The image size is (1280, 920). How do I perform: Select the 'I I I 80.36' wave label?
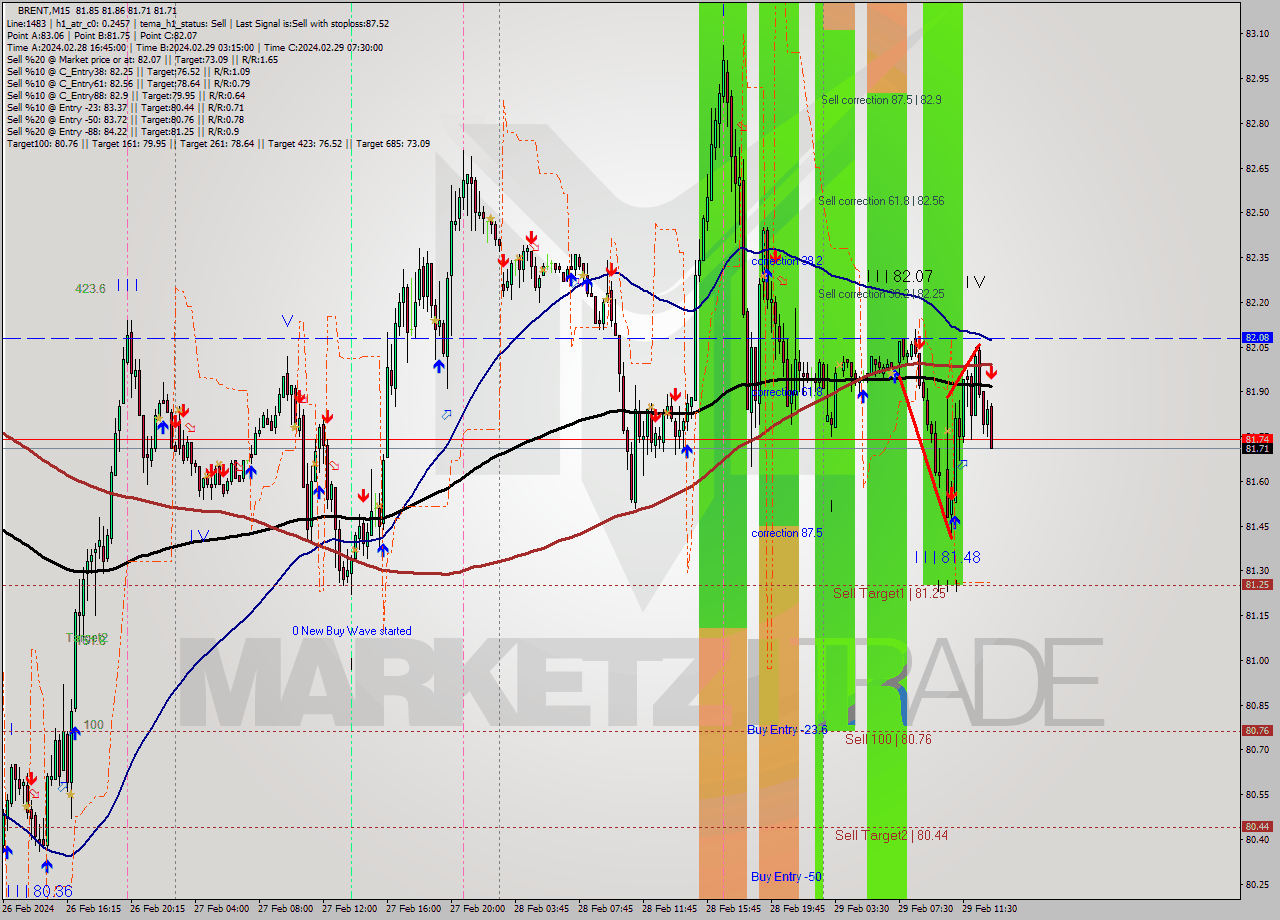point(39,890)
